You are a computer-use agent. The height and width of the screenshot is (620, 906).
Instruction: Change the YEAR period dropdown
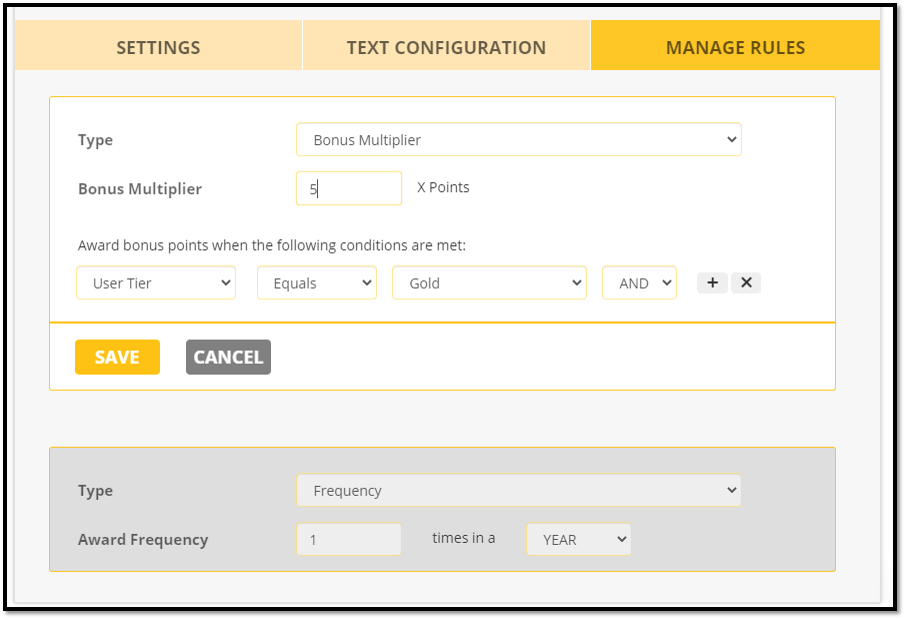point(578,540)
